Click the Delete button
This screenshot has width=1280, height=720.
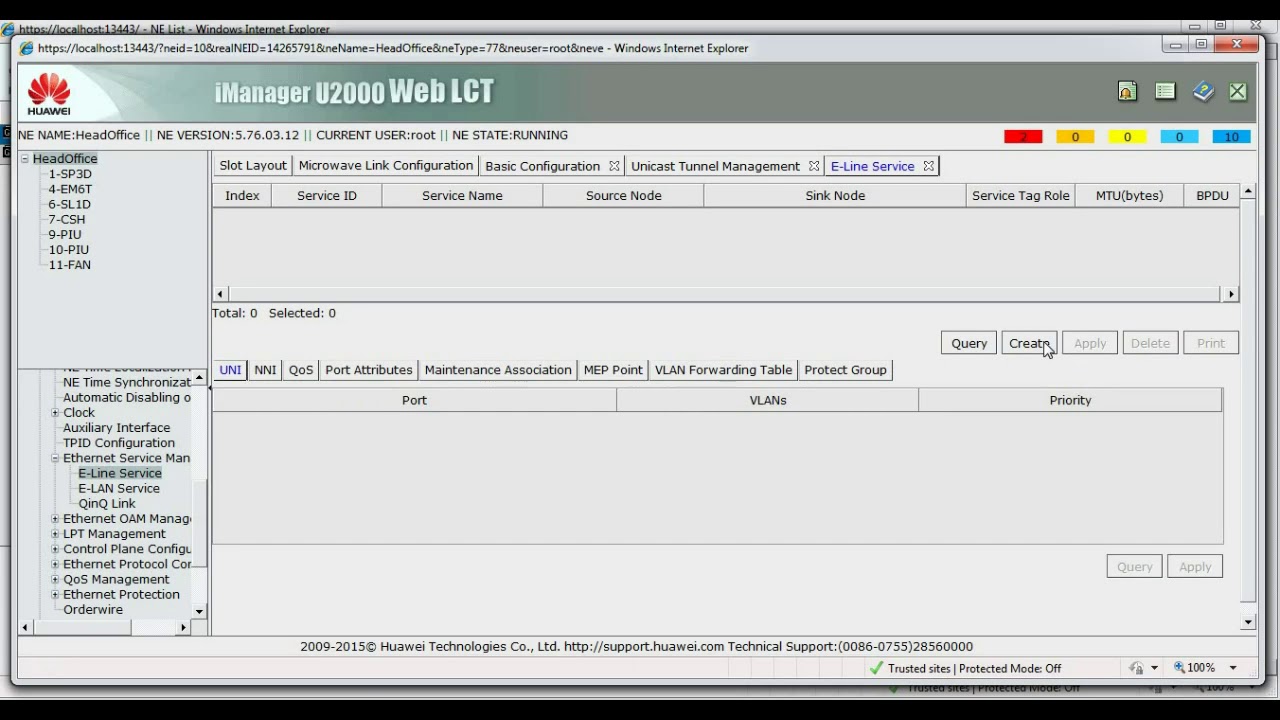click(x=1150, y=343)
